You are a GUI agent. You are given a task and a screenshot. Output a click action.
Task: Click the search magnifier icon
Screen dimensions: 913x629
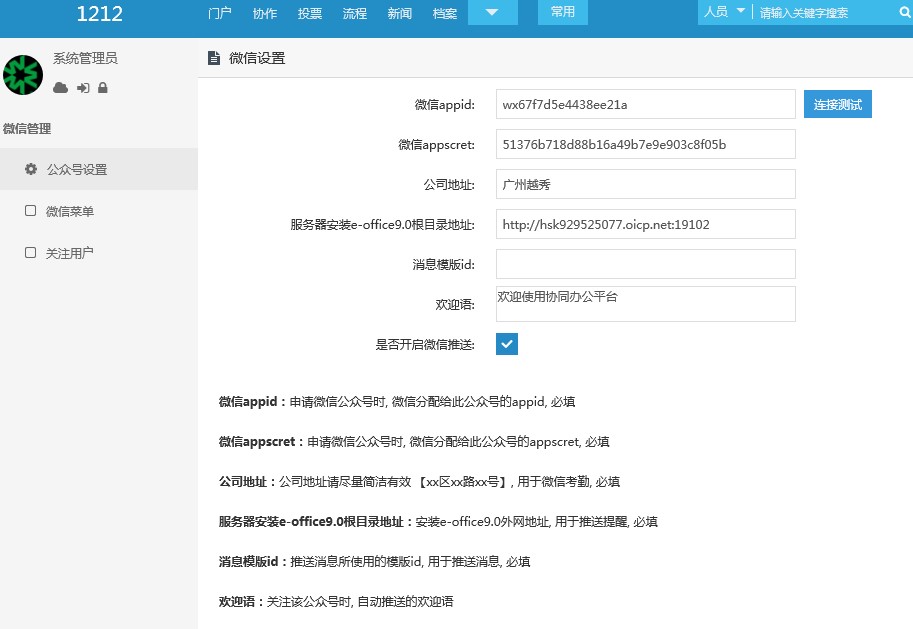click(x=904, y=13)
